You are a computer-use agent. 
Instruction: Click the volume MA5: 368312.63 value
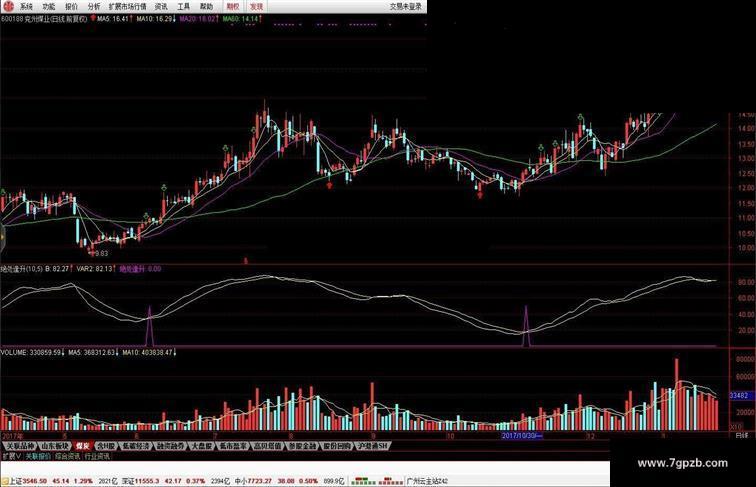(92, 352)
